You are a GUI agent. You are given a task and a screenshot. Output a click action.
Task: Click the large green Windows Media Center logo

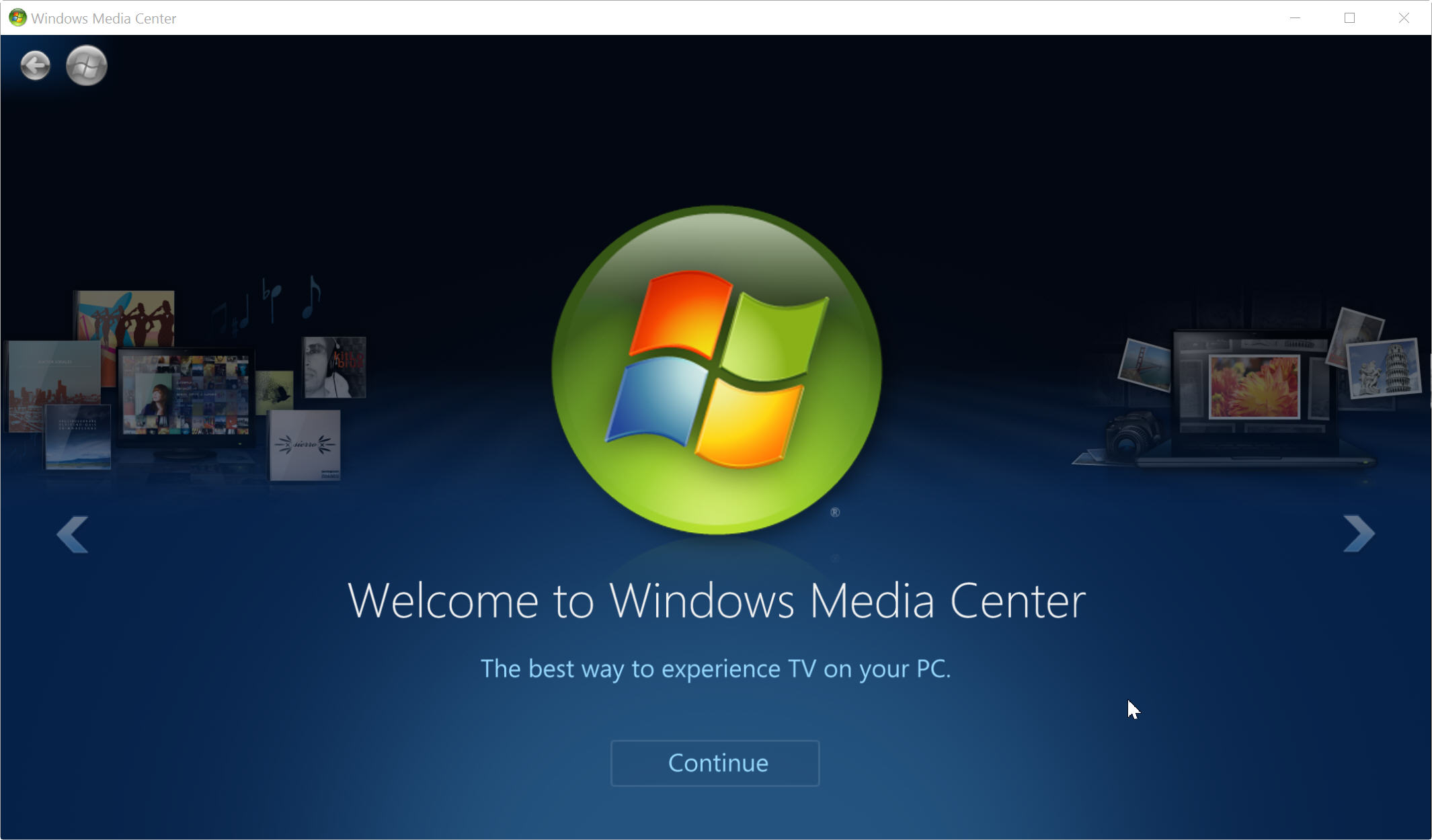[x=717, y=370]
